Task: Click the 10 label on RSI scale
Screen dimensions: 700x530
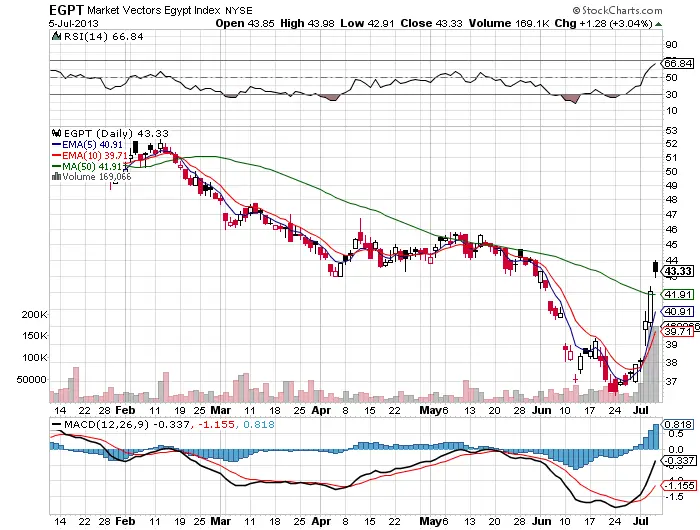Action: (x=671, y=111)
